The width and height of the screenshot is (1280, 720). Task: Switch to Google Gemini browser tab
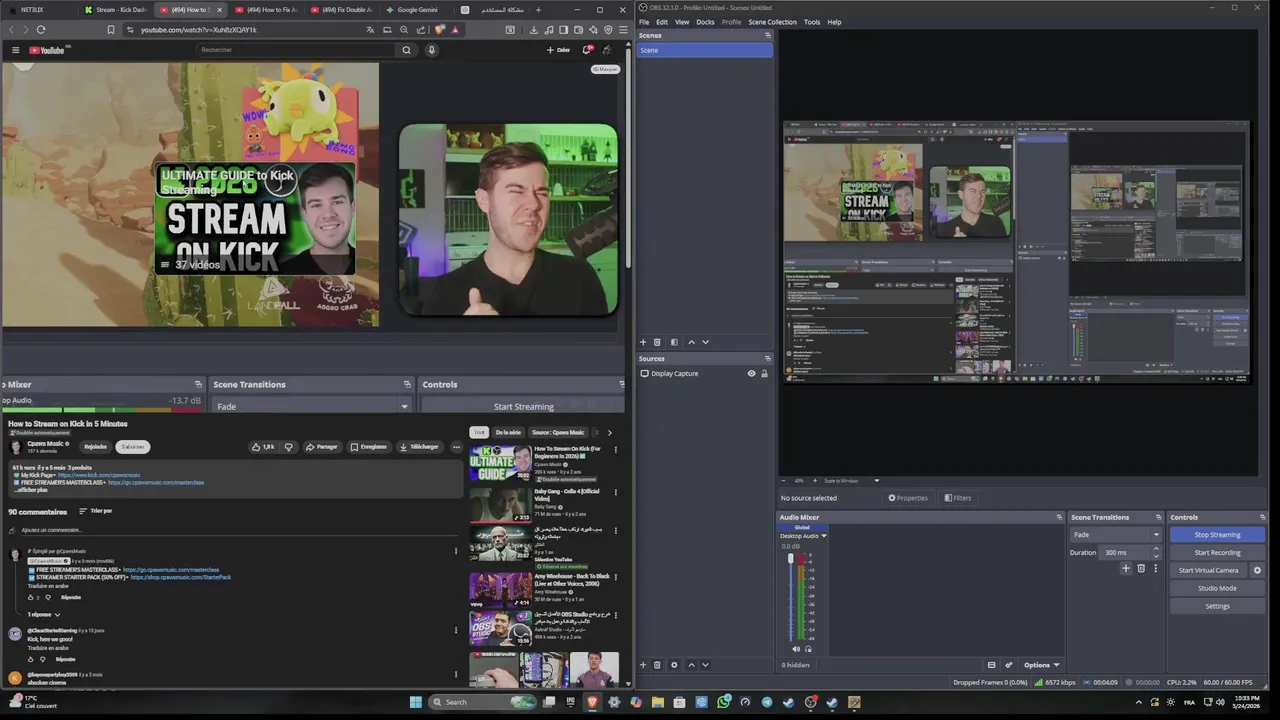tap(417, 9)
